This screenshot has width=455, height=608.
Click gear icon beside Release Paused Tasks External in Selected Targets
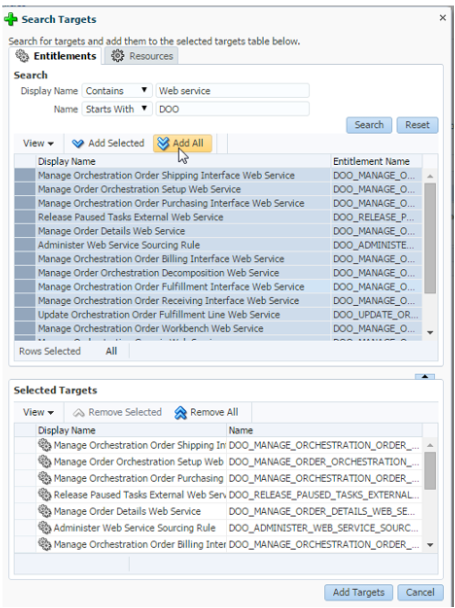pos(45,495)
